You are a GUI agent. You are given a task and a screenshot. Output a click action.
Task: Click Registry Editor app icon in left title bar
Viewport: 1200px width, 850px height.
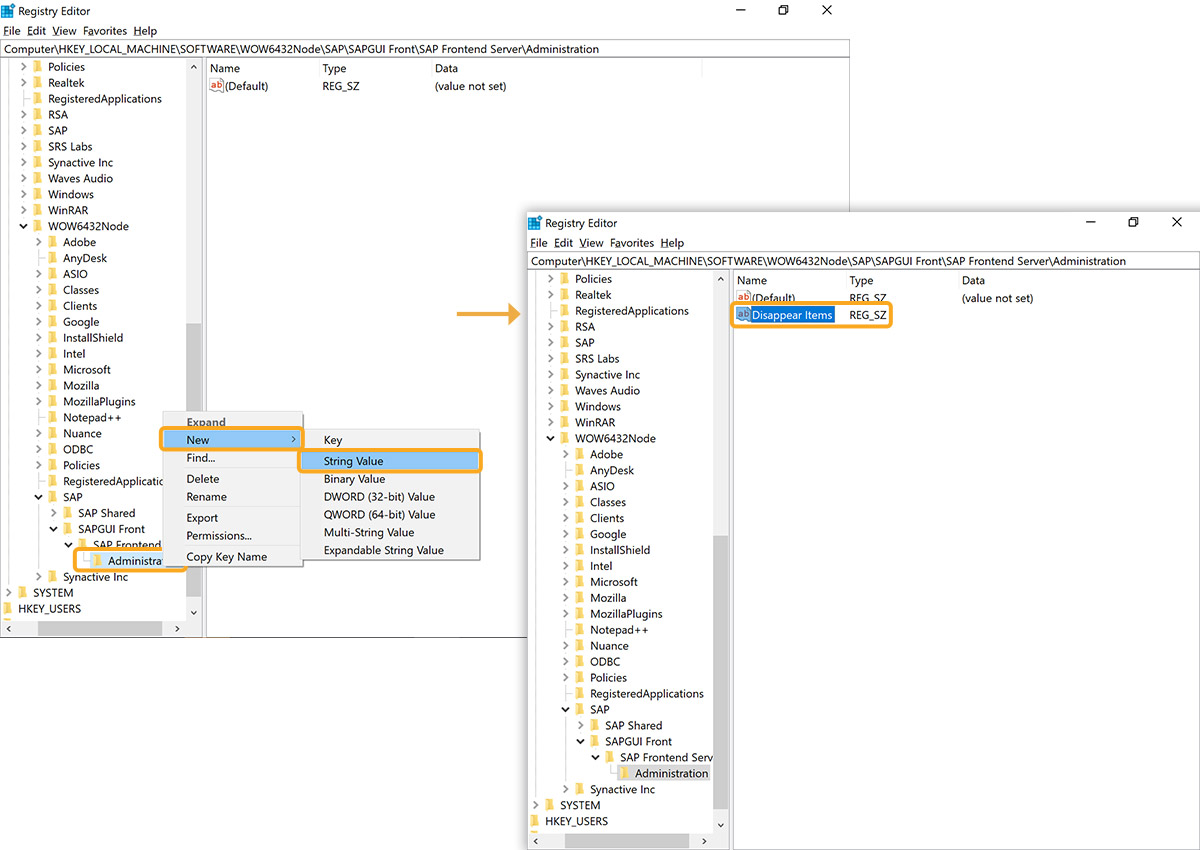(8, 11)
